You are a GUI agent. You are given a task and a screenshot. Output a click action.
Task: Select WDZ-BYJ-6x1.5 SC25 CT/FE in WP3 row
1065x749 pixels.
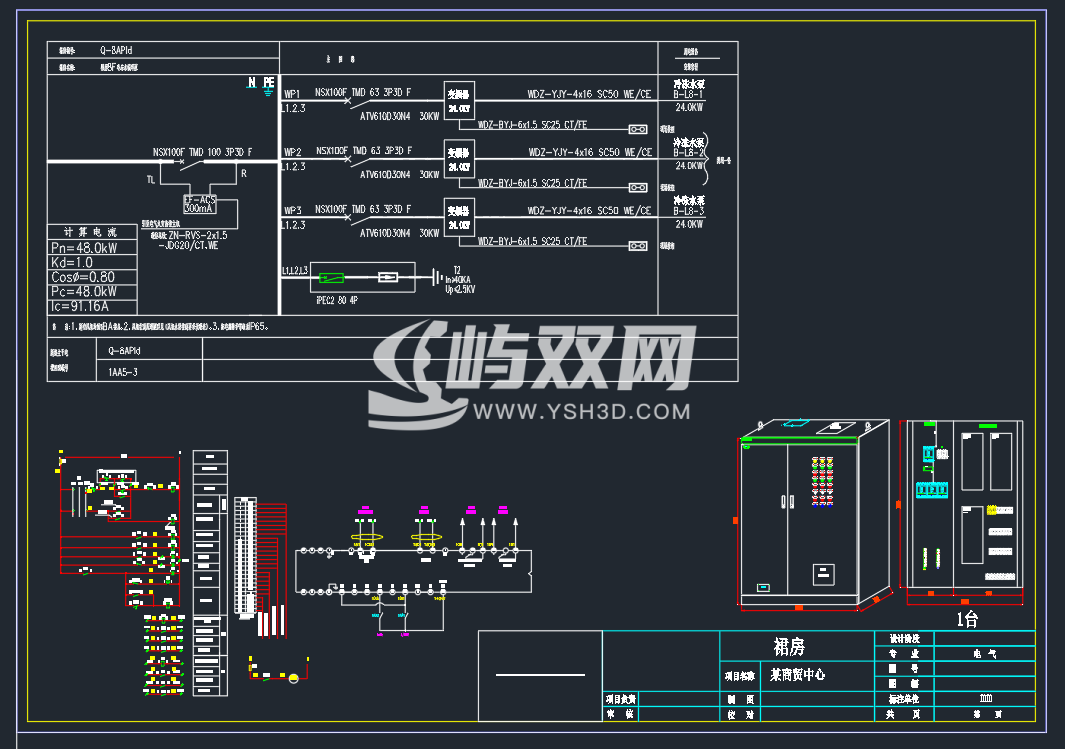click(532, 242)
